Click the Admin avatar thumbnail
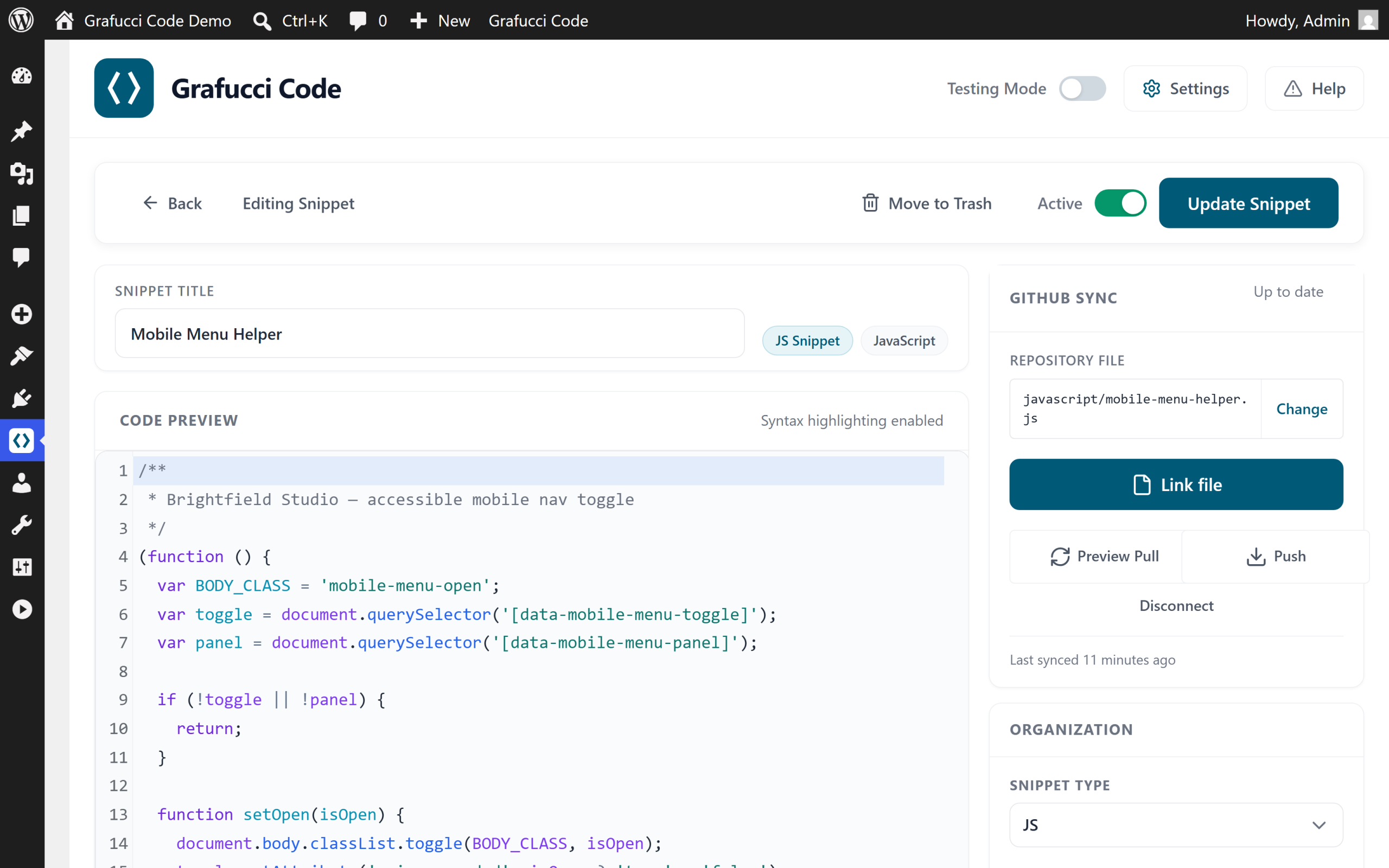Screen dimensions: 1389x868 (x=1368, y=20)
